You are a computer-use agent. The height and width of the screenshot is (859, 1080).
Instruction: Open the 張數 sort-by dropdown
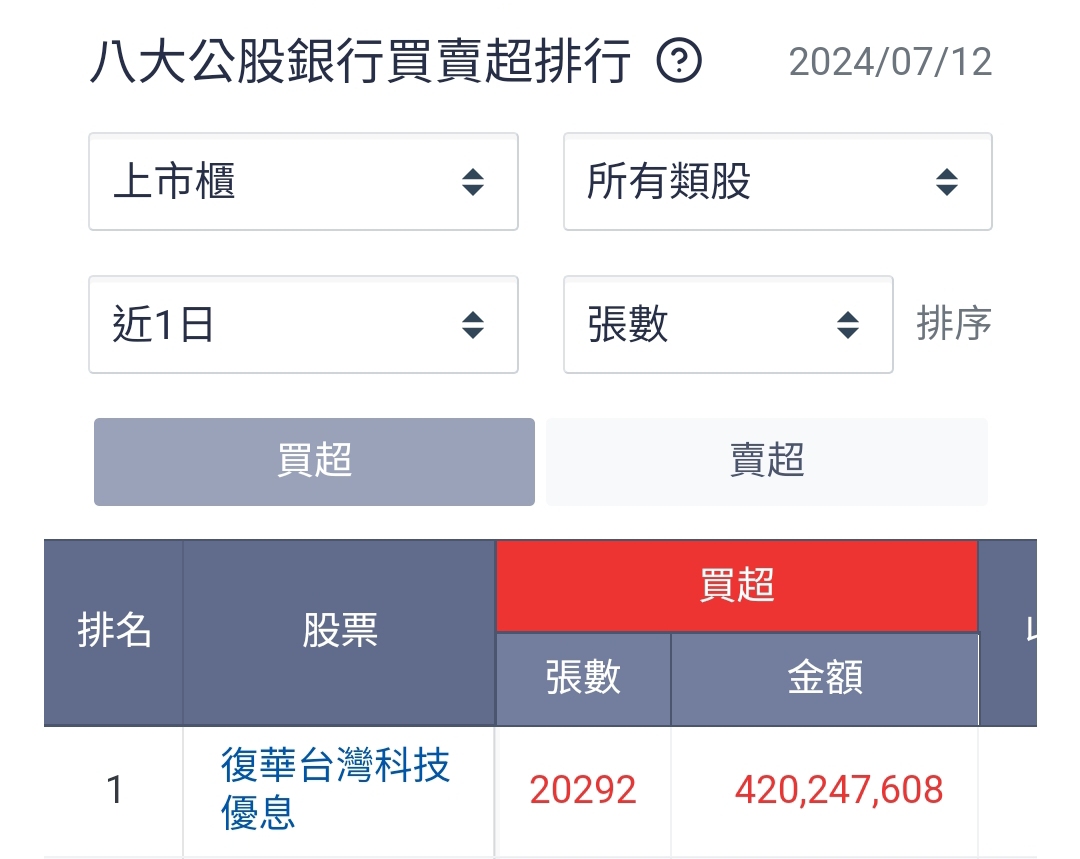pyautogui.click(x=727, y=325)
